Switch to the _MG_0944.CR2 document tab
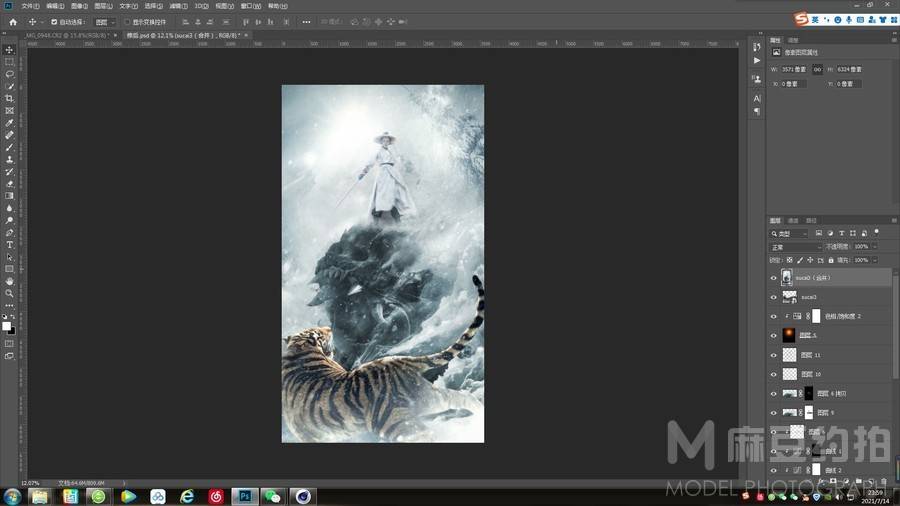Image resolution: width=900 pixels, height=506 pixels. [x=66, y=36]
